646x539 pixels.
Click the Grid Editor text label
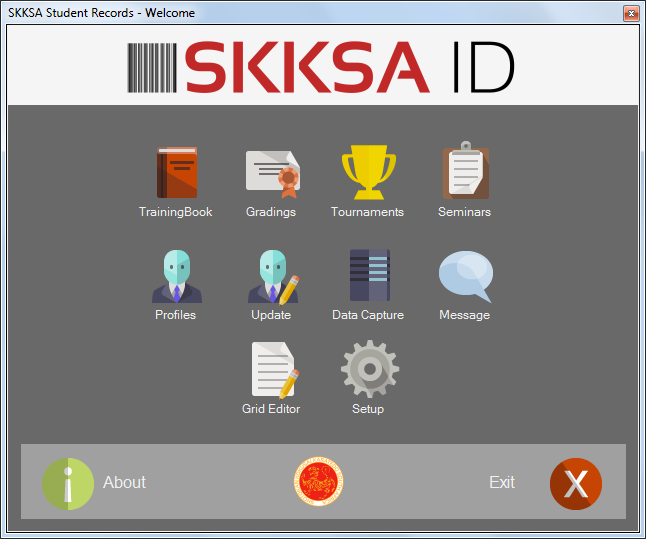coord(271,409)
